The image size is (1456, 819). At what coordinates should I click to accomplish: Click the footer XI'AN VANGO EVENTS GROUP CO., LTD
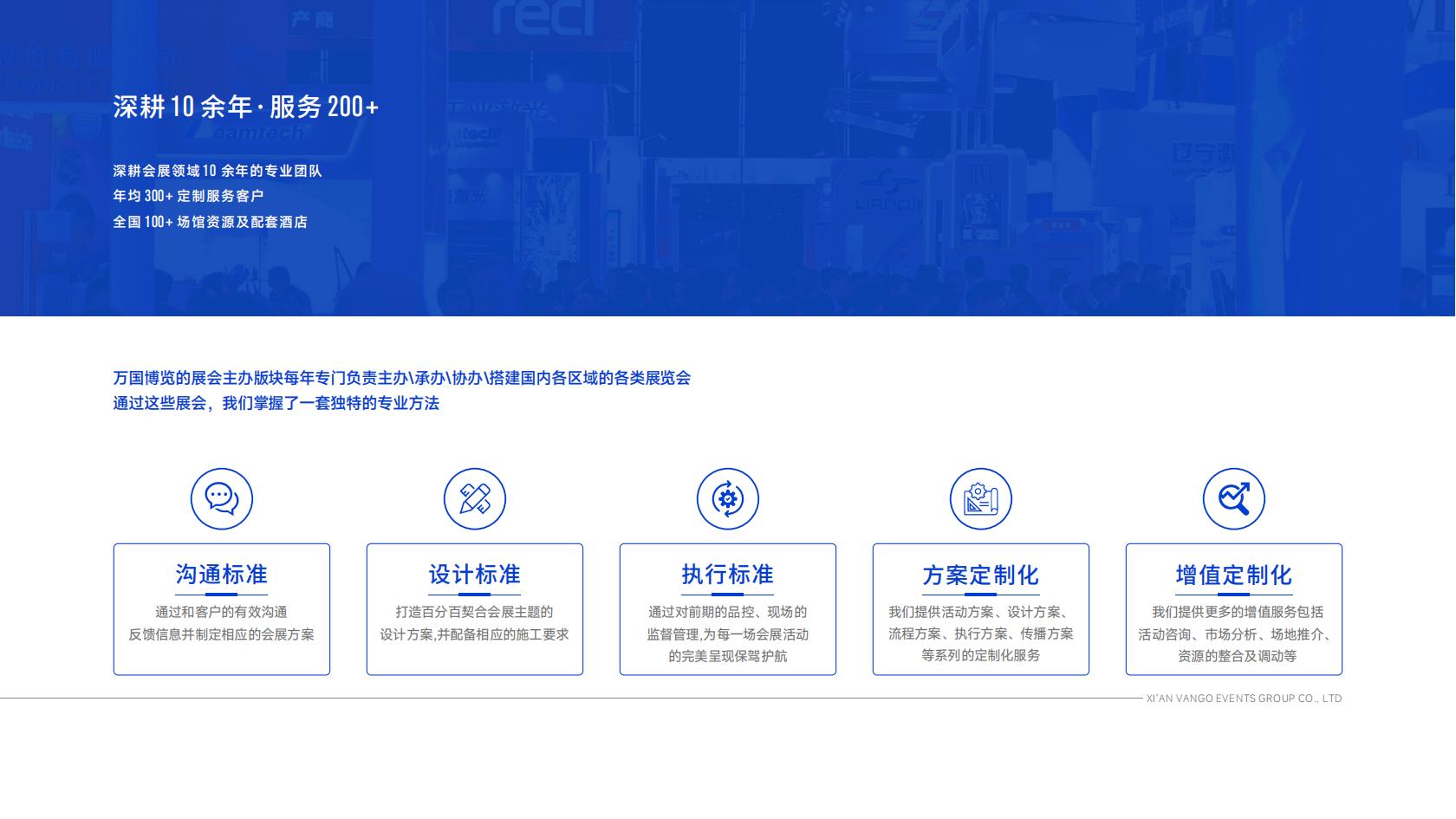pos(1244,699)
